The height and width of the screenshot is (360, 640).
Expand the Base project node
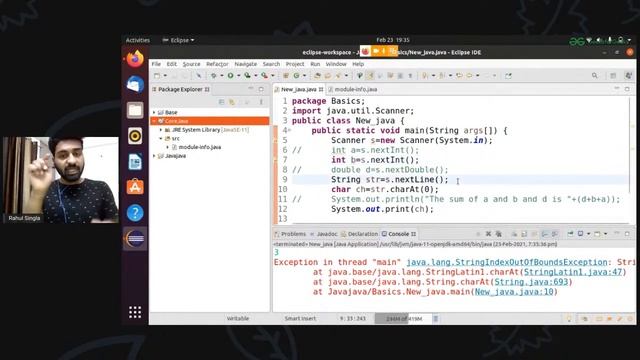pyautogui.click(x=154, y=112)
